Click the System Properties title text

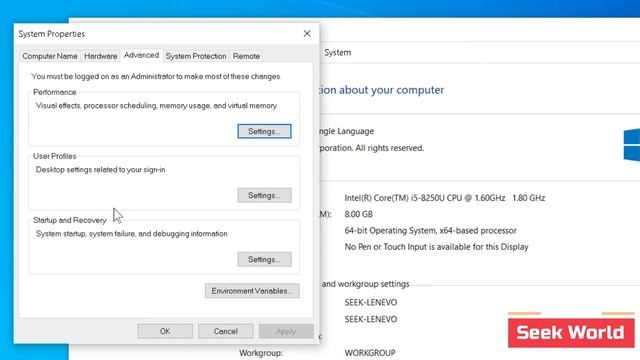click(52, 34)
